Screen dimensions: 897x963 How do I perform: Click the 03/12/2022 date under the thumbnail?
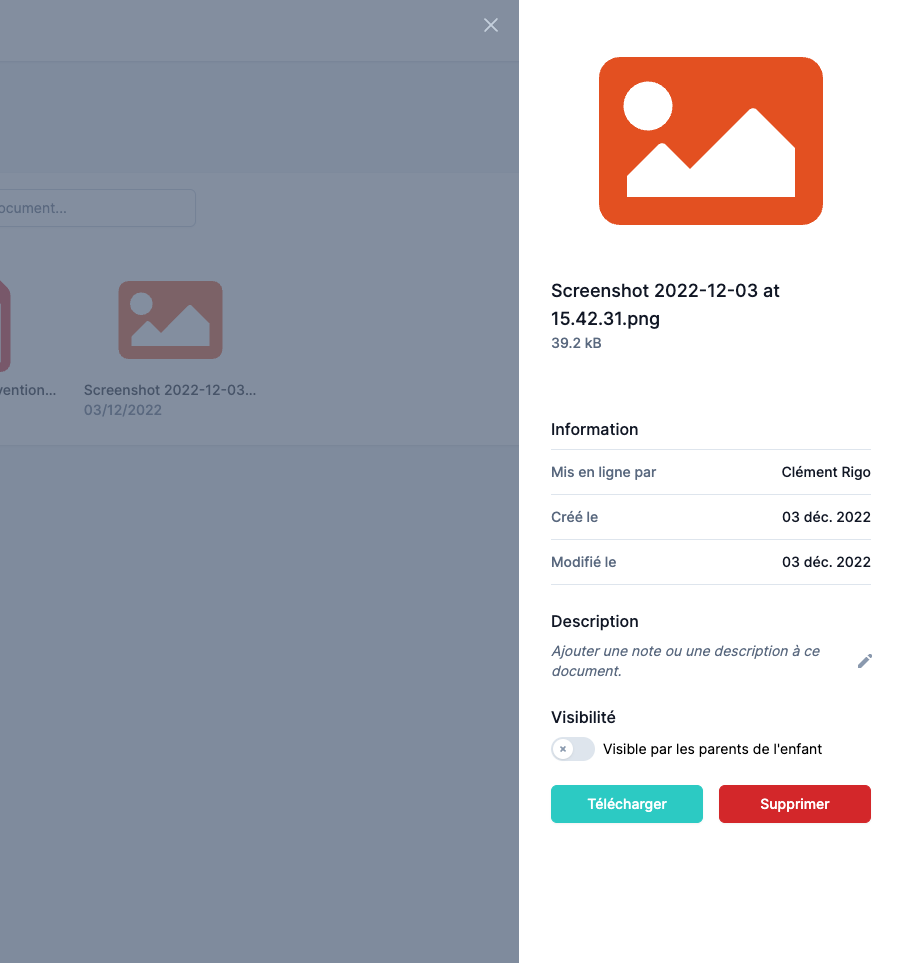click(123, 410)
